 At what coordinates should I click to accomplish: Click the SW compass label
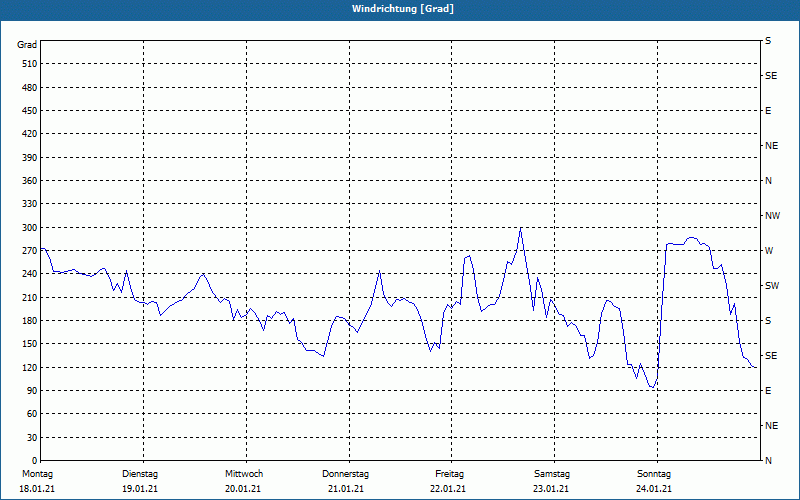(772, 286)
